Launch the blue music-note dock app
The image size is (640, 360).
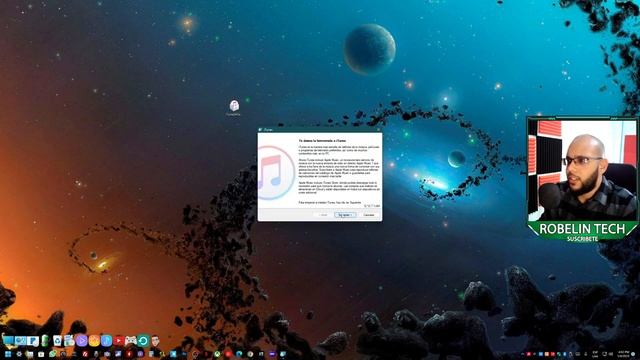[x=107, y=340]
